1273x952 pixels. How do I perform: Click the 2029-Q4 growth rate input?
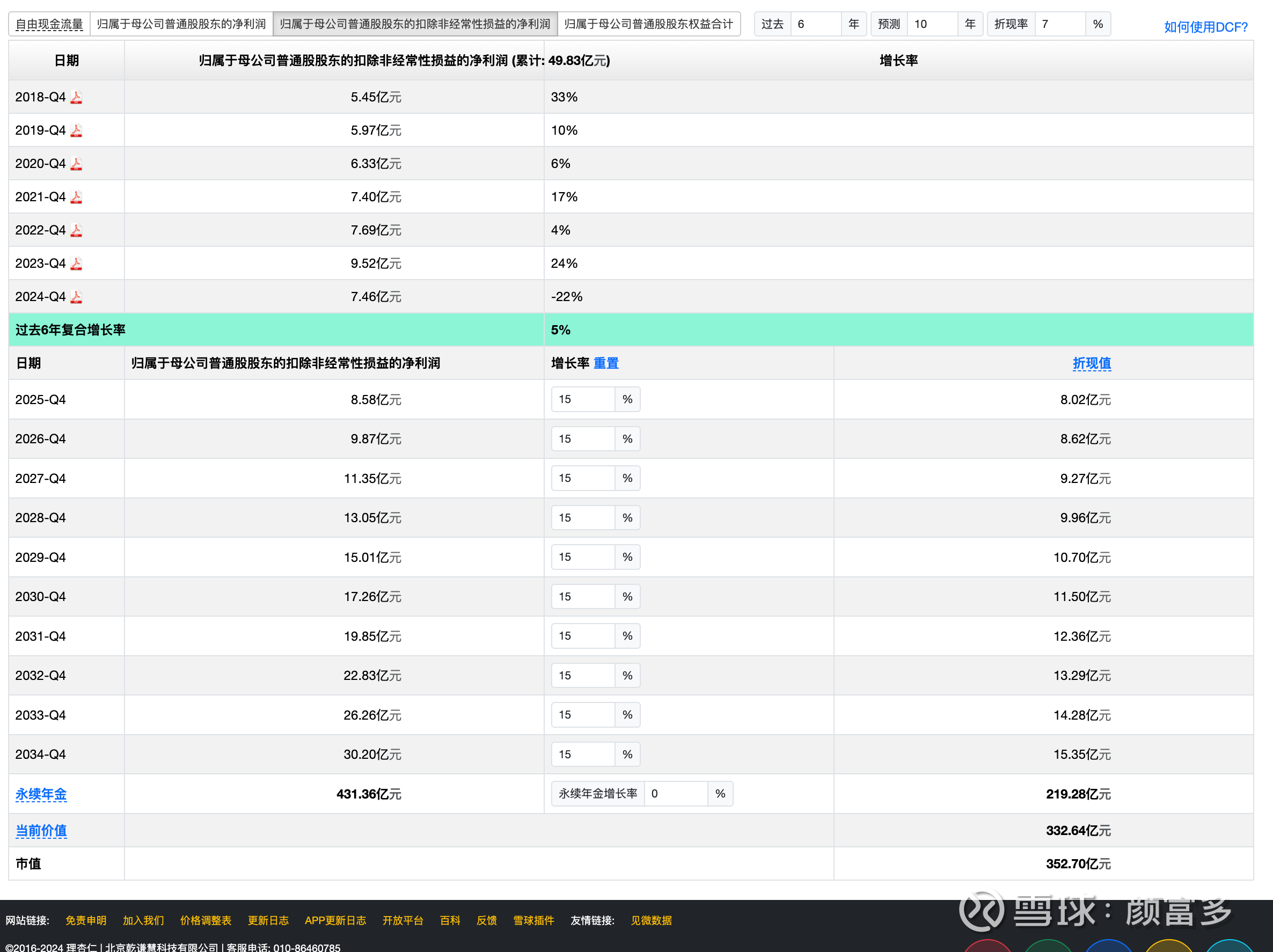(x=583, y=557)
